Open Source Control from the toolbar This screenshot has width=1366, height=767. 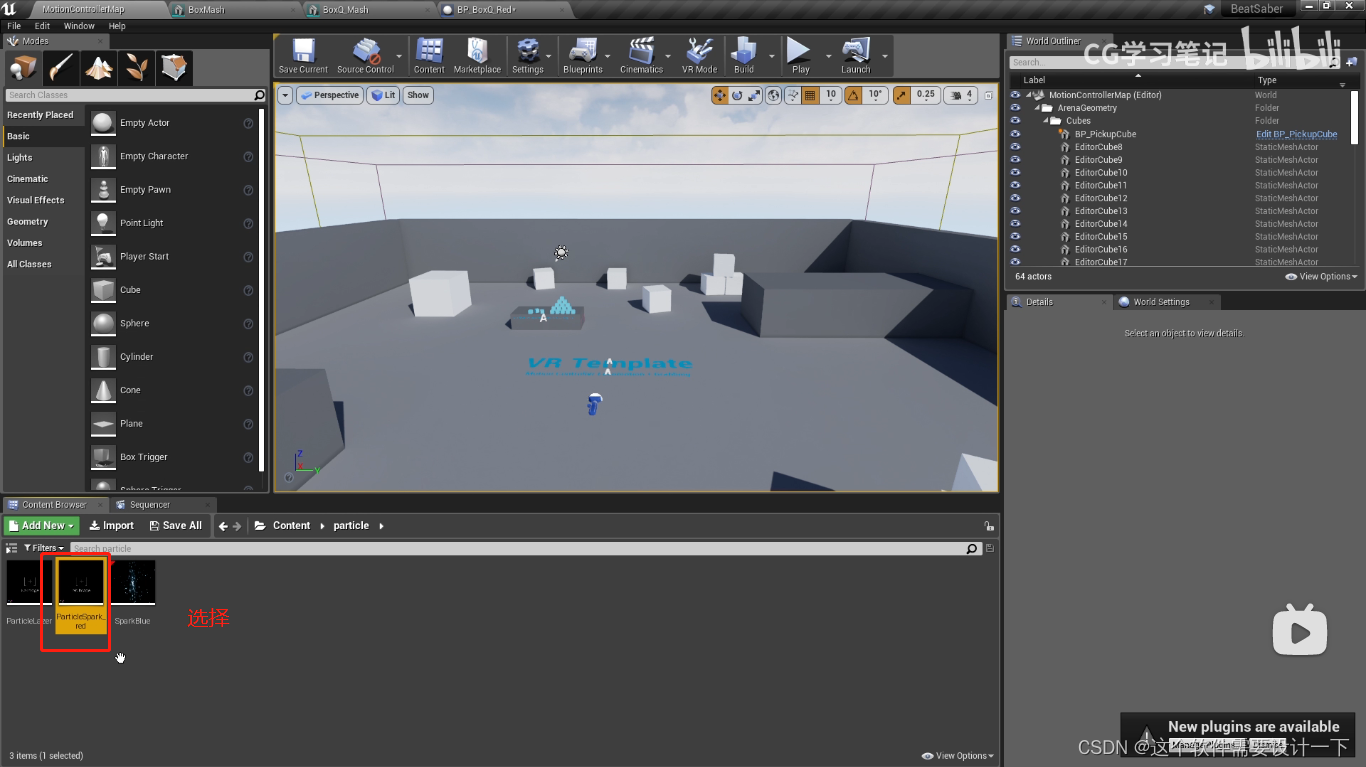(365, 56)
